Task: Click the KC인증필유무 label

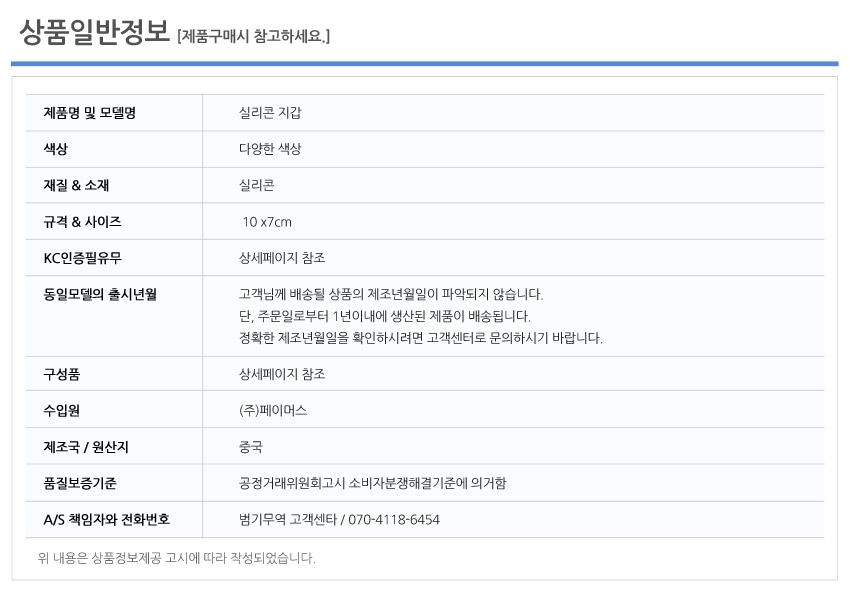Action: click(x=82, y=258)
